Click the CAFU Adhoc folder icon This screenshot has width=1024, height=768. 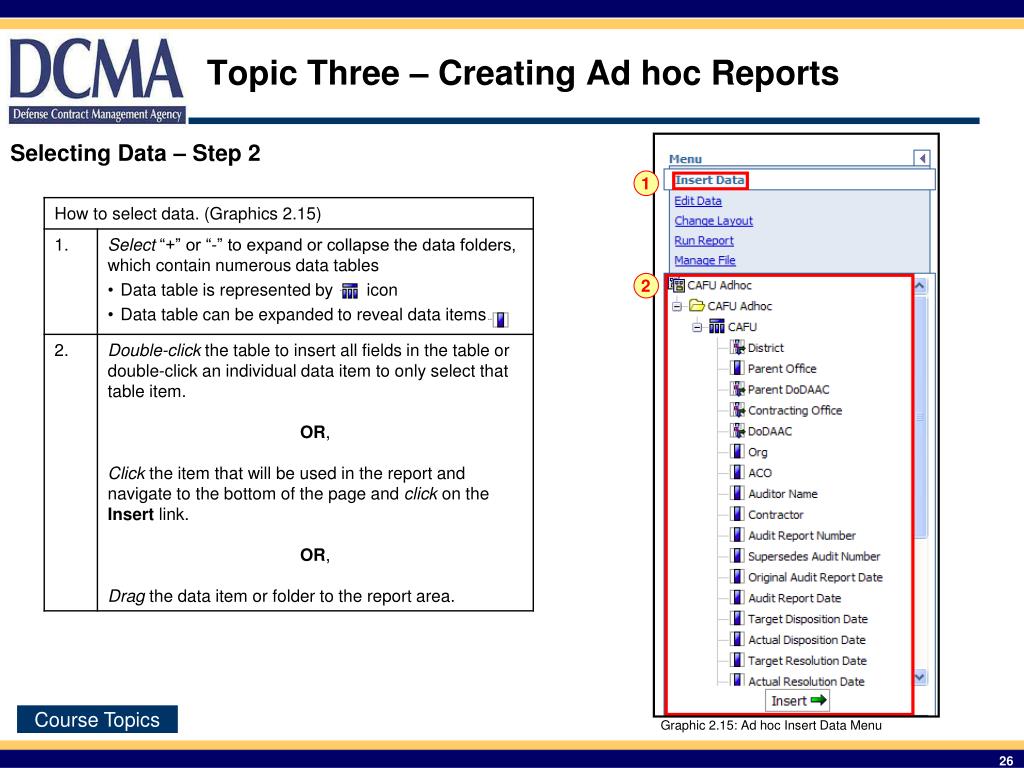(697, 306)
